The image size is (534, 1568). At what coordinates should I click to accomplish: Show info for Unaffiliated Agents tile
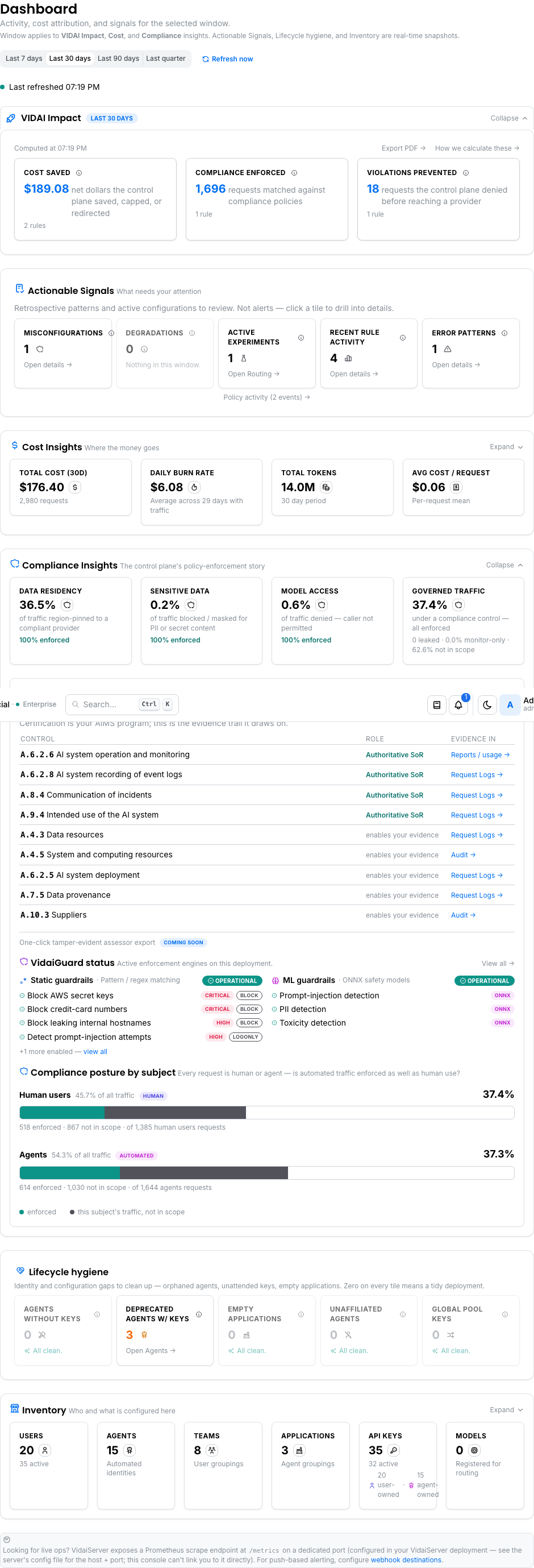(403, 1314)
